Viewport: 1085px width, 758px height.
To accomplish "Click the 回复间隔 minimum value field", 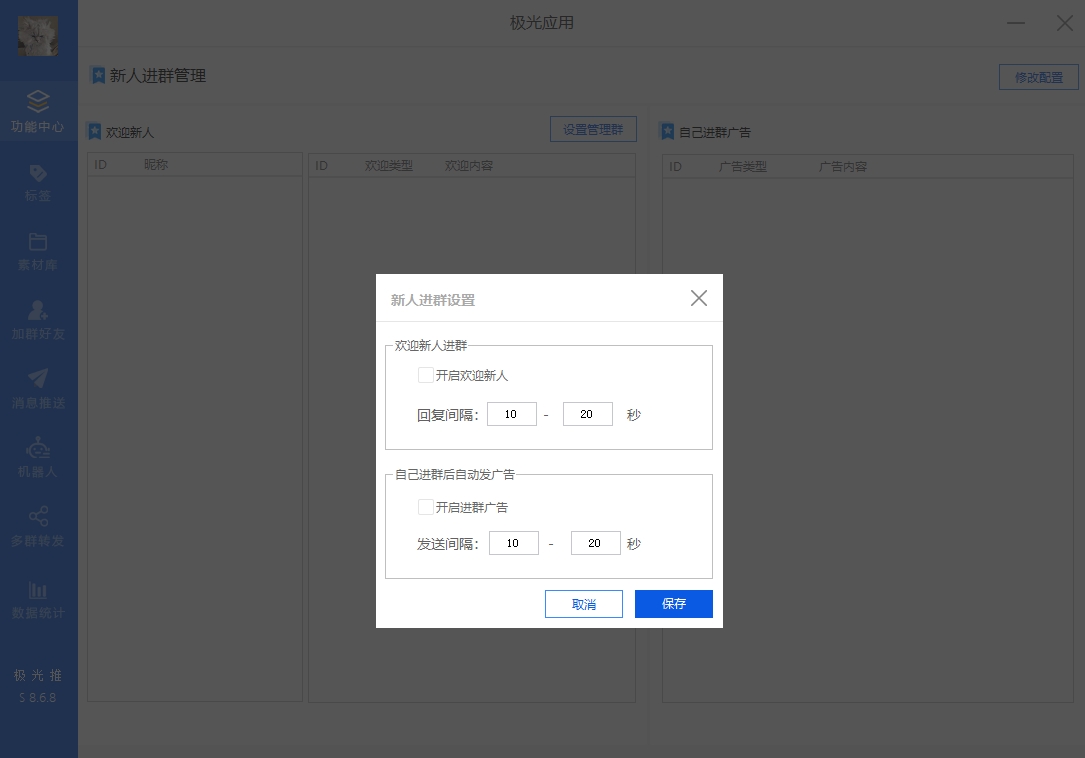I will (512, 414).
